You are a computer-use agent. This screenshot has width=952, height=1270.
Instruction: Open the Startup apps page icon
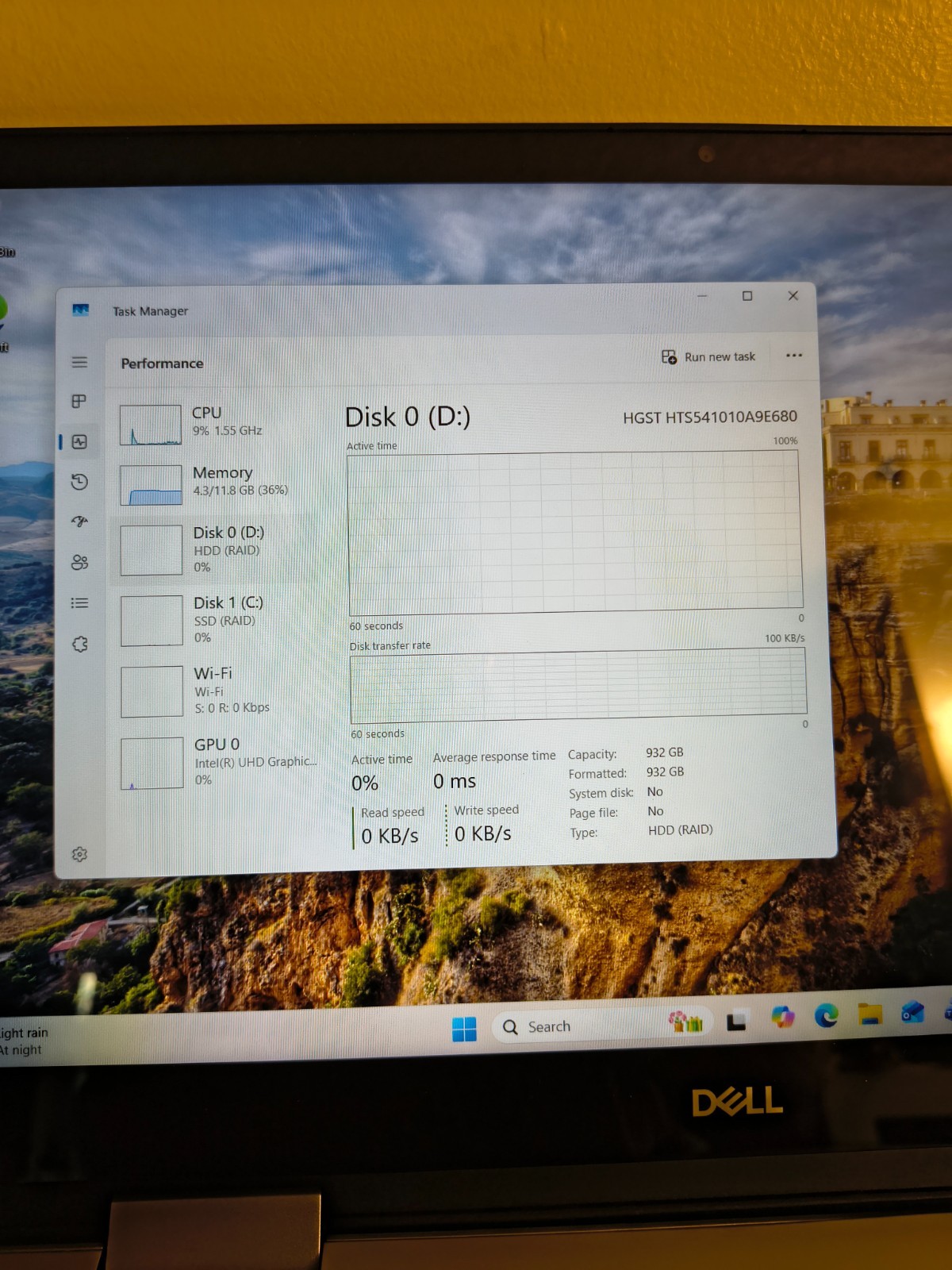[x=79, y=521]
